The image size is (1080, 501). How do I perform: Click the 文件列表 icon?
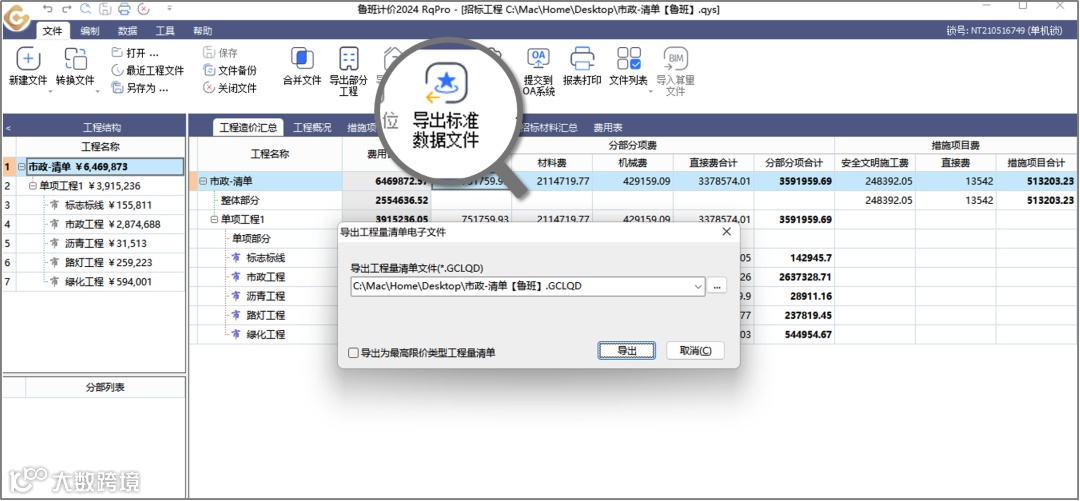(x=629, y=59)
